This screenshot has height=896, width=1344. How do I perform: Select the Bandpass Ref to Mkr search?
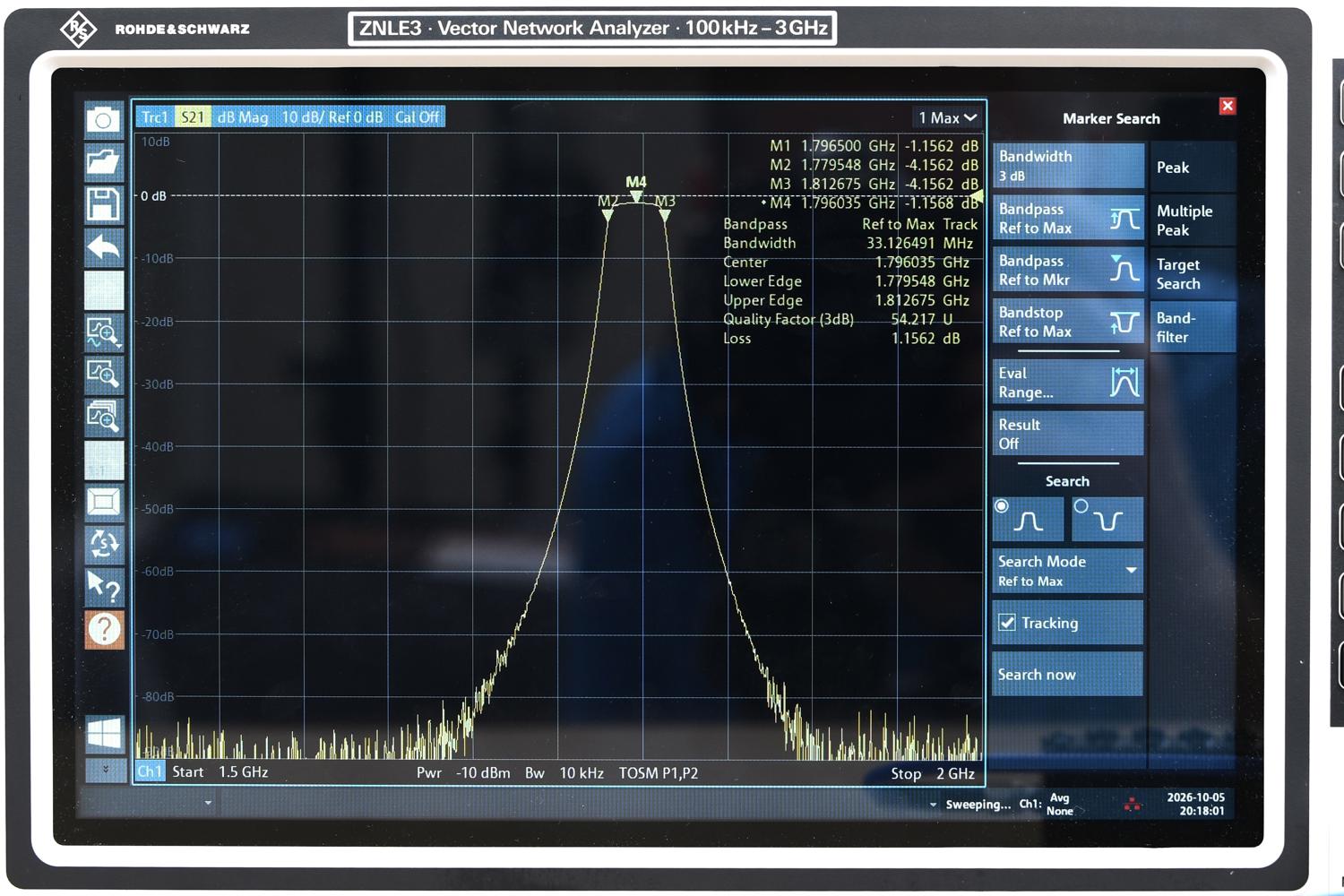coord(1068,271)
